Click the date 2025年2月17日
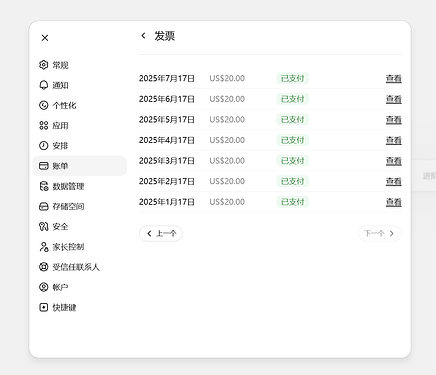 (167, 181)
